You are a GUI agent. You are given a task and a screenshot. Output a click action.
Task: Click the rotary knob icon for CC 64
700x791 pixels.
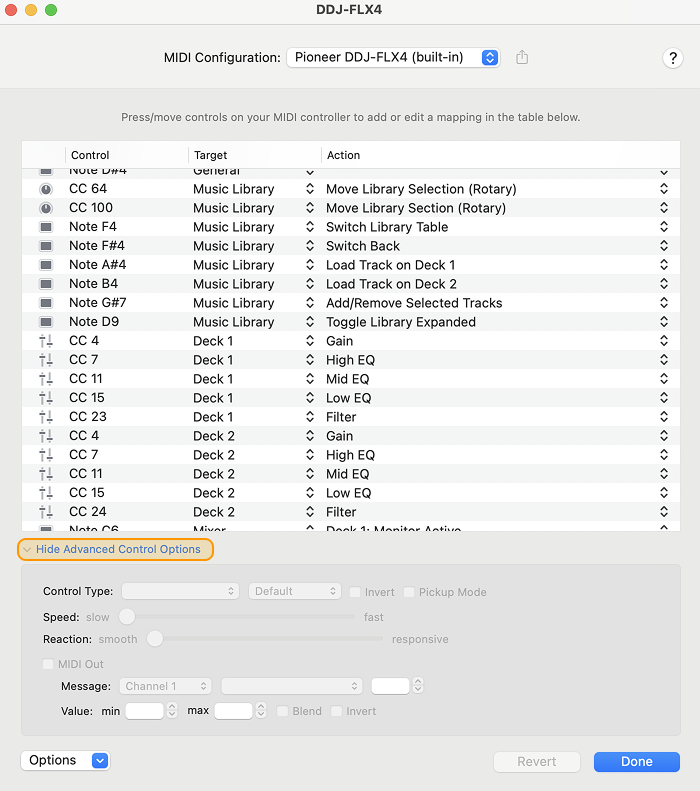click(46, 189)
